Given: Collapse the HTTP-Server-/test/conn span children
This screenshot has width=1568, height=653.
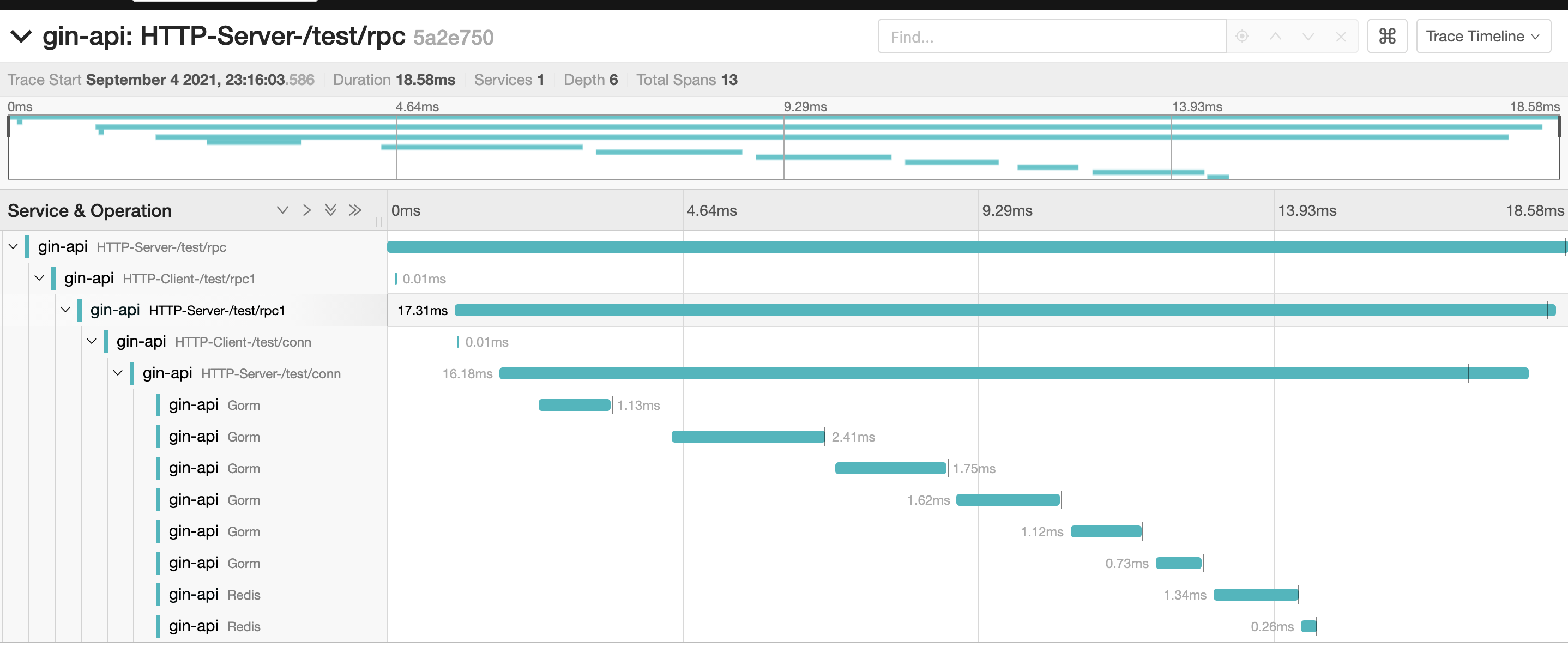Looking at the screenshot, I should point(118,373).
